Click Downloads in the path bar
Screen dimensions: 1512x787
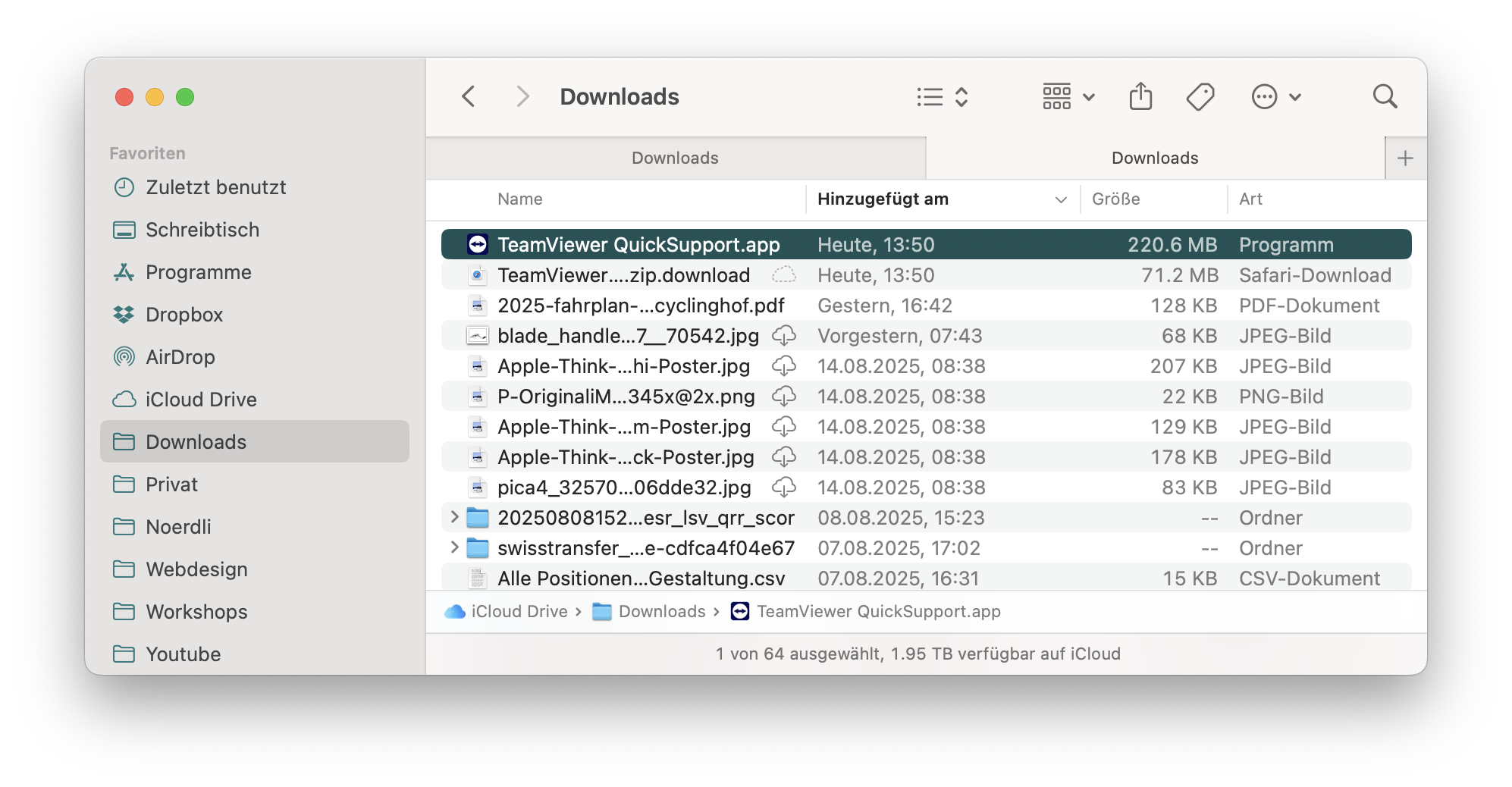[x=649, y=611]
